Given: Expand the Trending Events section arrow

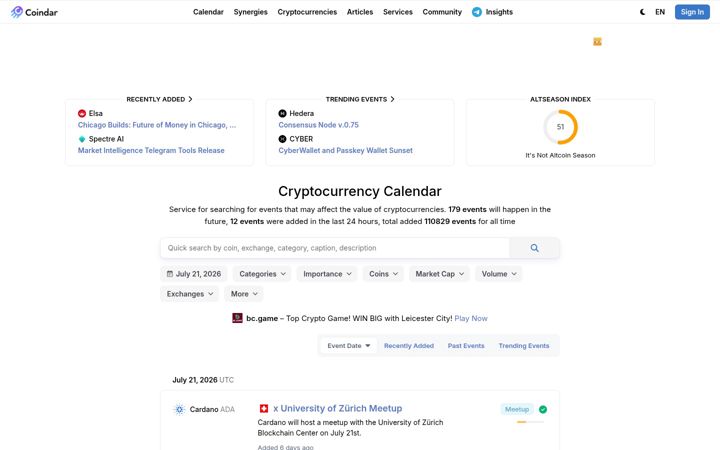Looking at the screenshot, I should click(x=392, y=99).
